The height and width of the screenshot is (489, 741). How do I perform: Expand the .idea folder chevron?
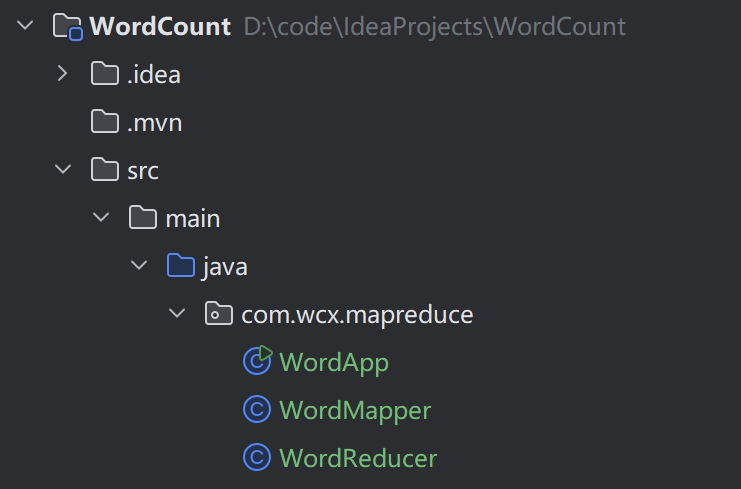click(62, 73)
